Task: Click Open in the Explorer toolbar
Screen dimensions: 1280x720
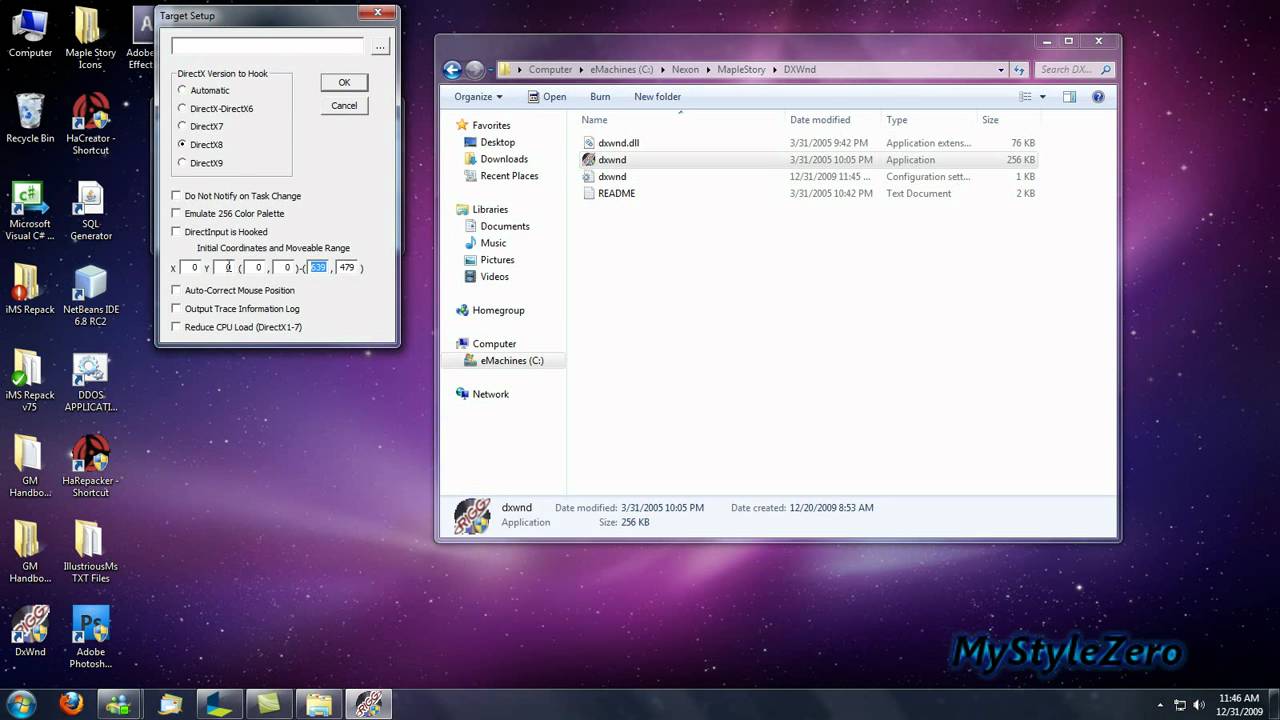Action: point(546,97)
